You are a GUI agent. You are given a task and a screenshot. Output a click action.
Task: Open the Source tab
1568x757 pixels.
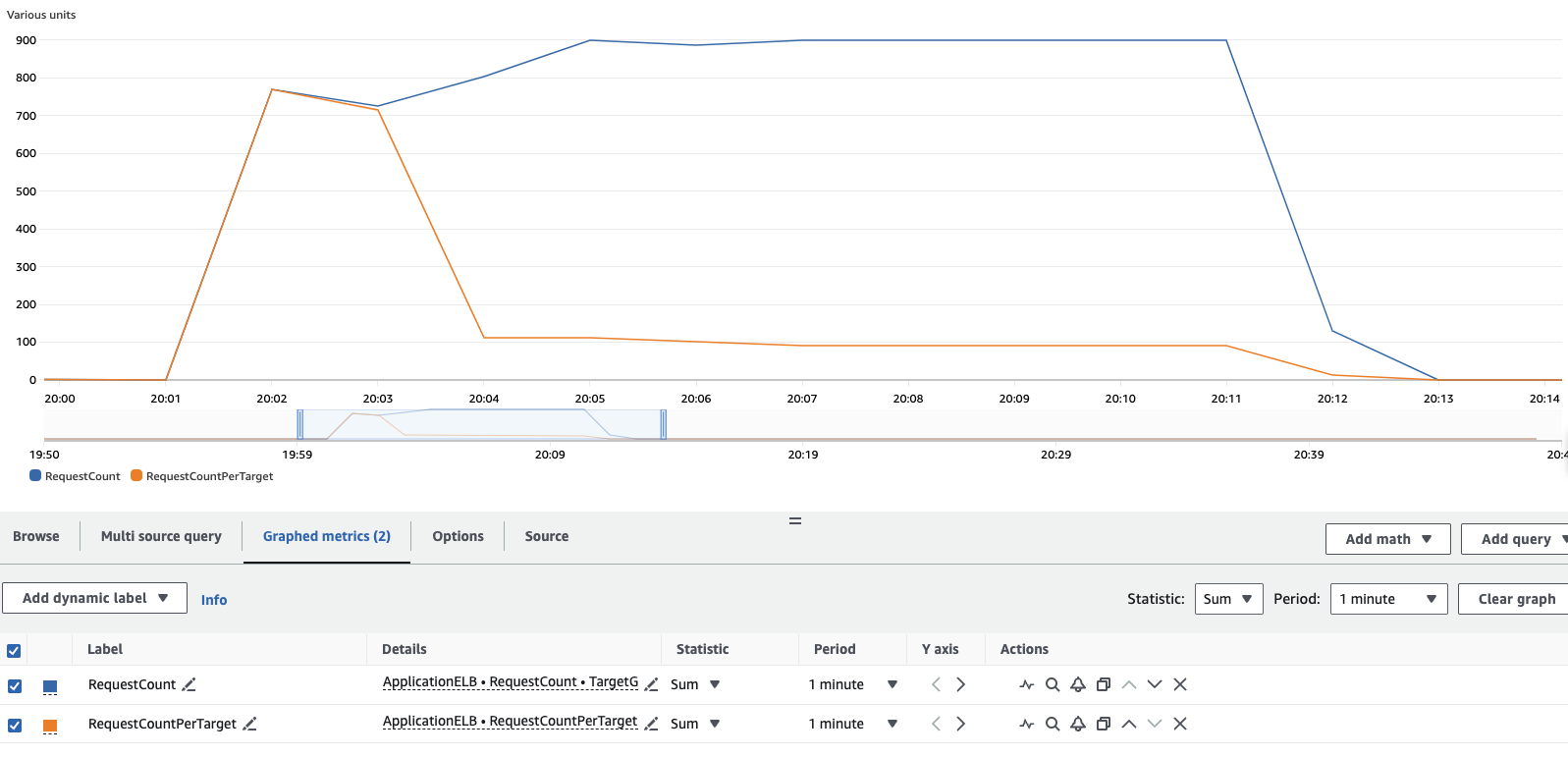pos(547,536)
